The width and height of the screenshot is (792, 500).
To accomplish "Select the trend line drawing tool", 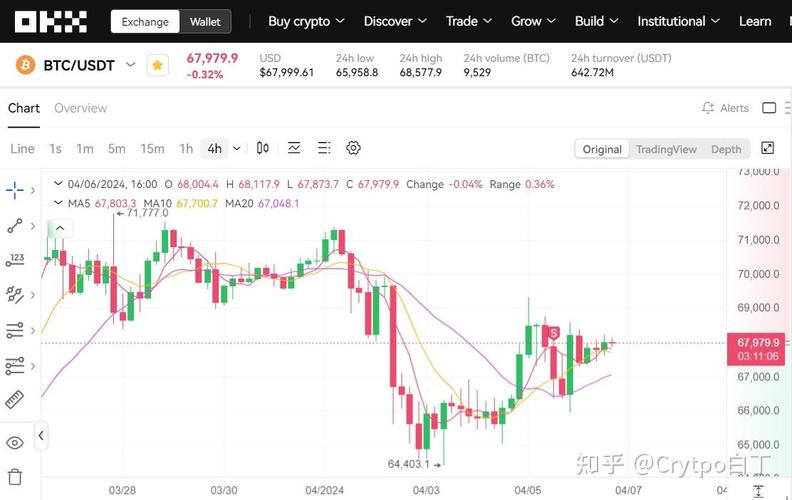I will (x=15, y=226).
